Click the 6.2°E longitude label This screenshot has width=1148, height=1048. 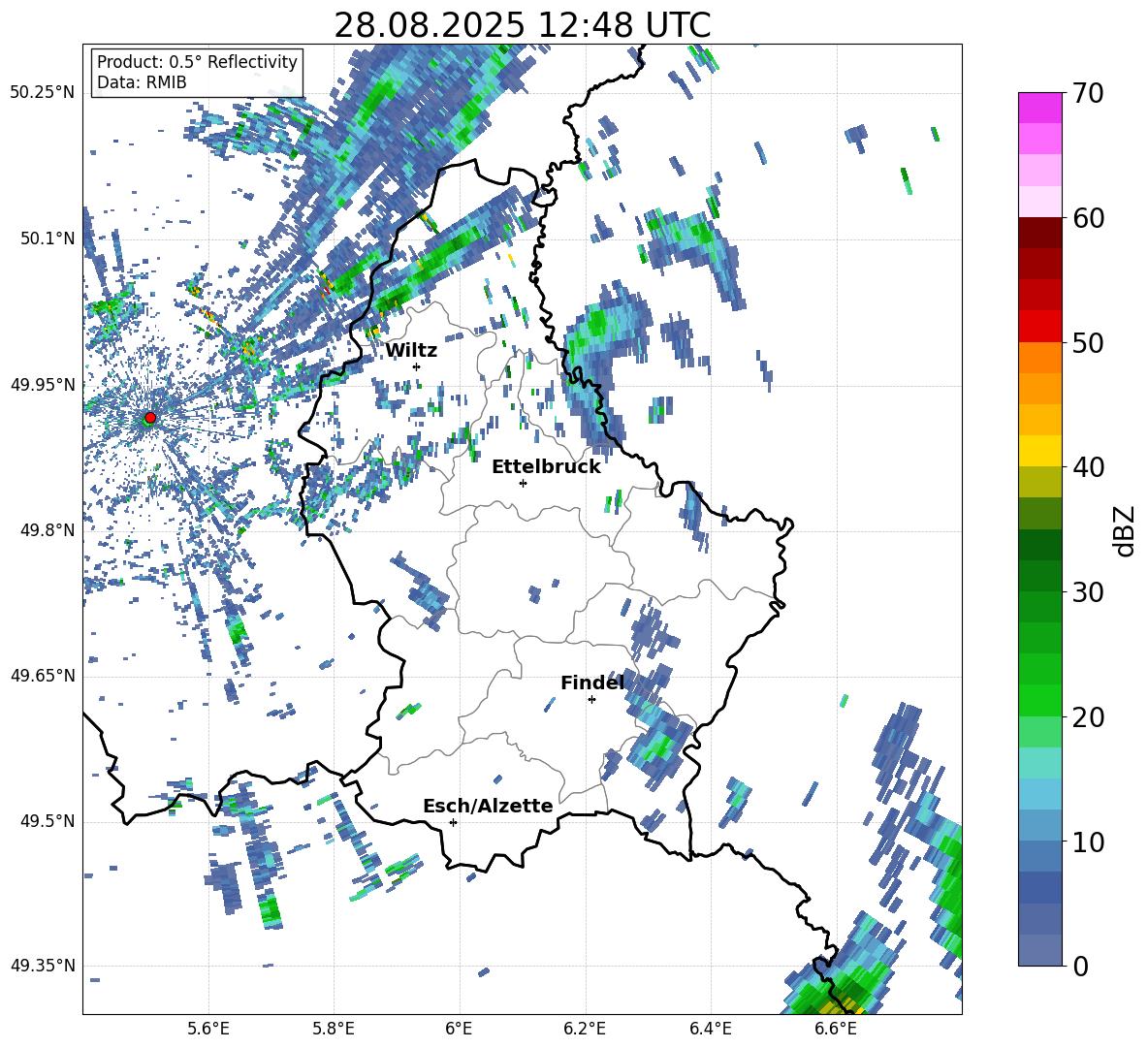click(585, 1030)
